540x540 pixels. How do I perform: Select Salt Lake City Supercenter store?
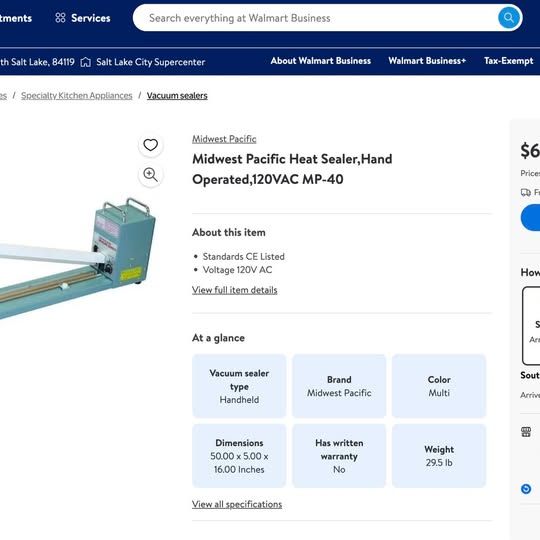(150, 62)
